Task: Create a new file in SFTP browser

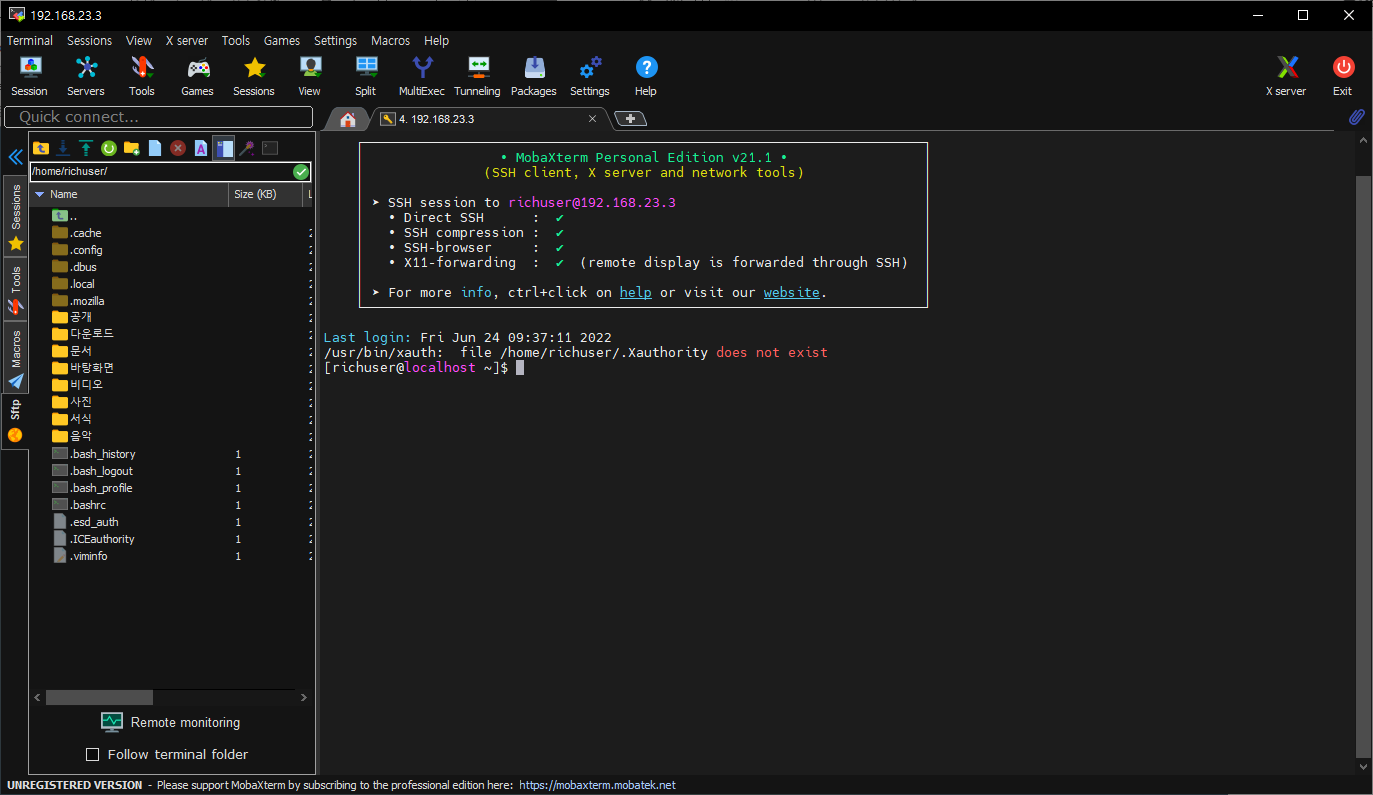Action: (155, 148)
